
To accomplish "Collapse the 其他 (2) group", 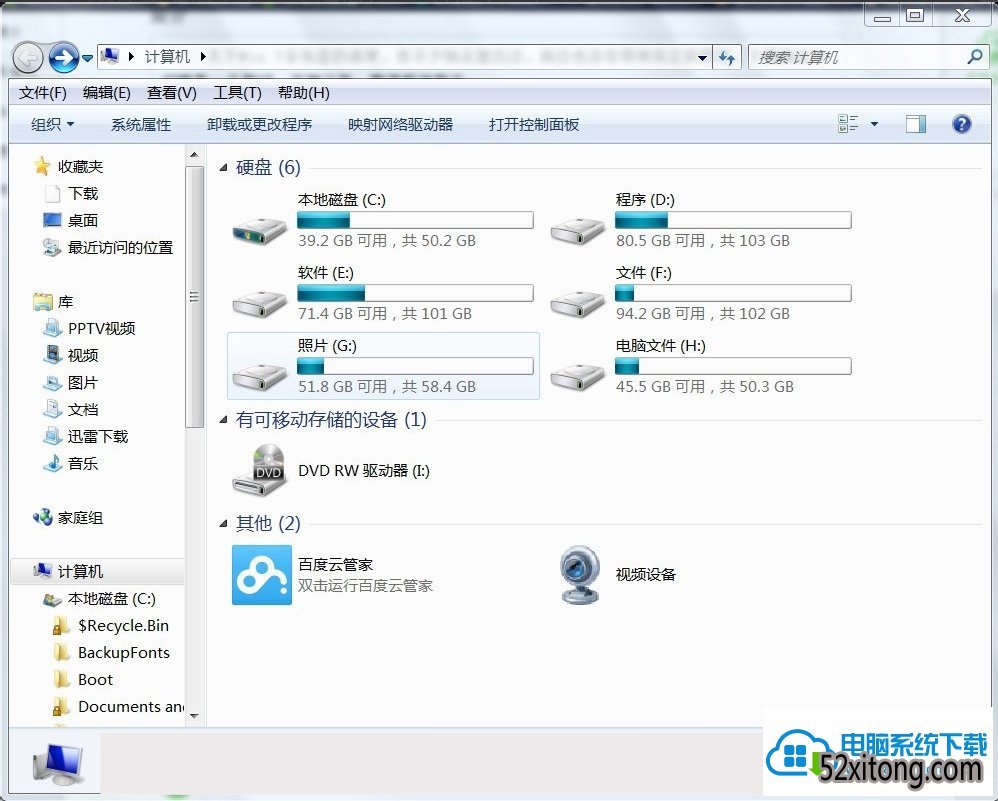I will pos(224,524).
